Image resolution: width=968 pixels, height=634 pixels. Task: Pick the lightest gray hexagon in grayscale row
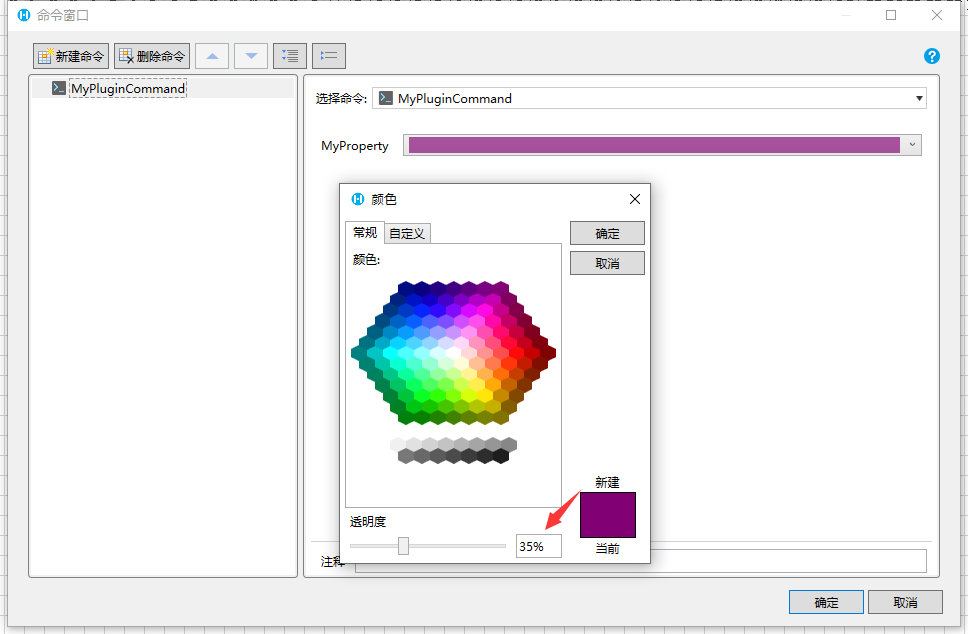pos(398,444)
